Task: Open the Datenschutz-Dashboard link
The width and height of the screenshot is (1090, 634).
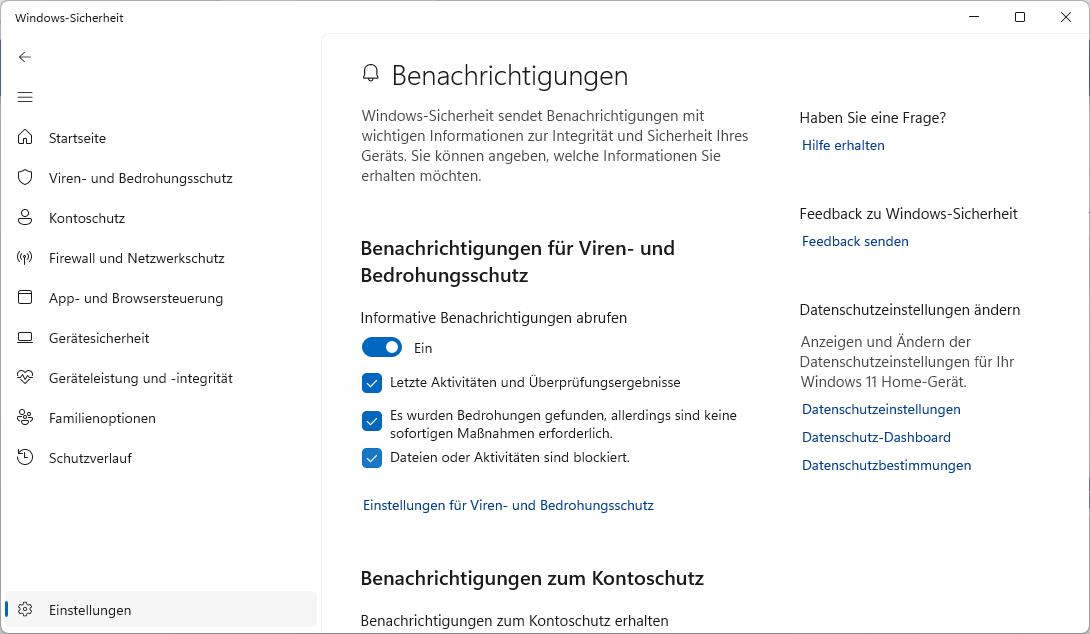Action: (x=876, y=437)
